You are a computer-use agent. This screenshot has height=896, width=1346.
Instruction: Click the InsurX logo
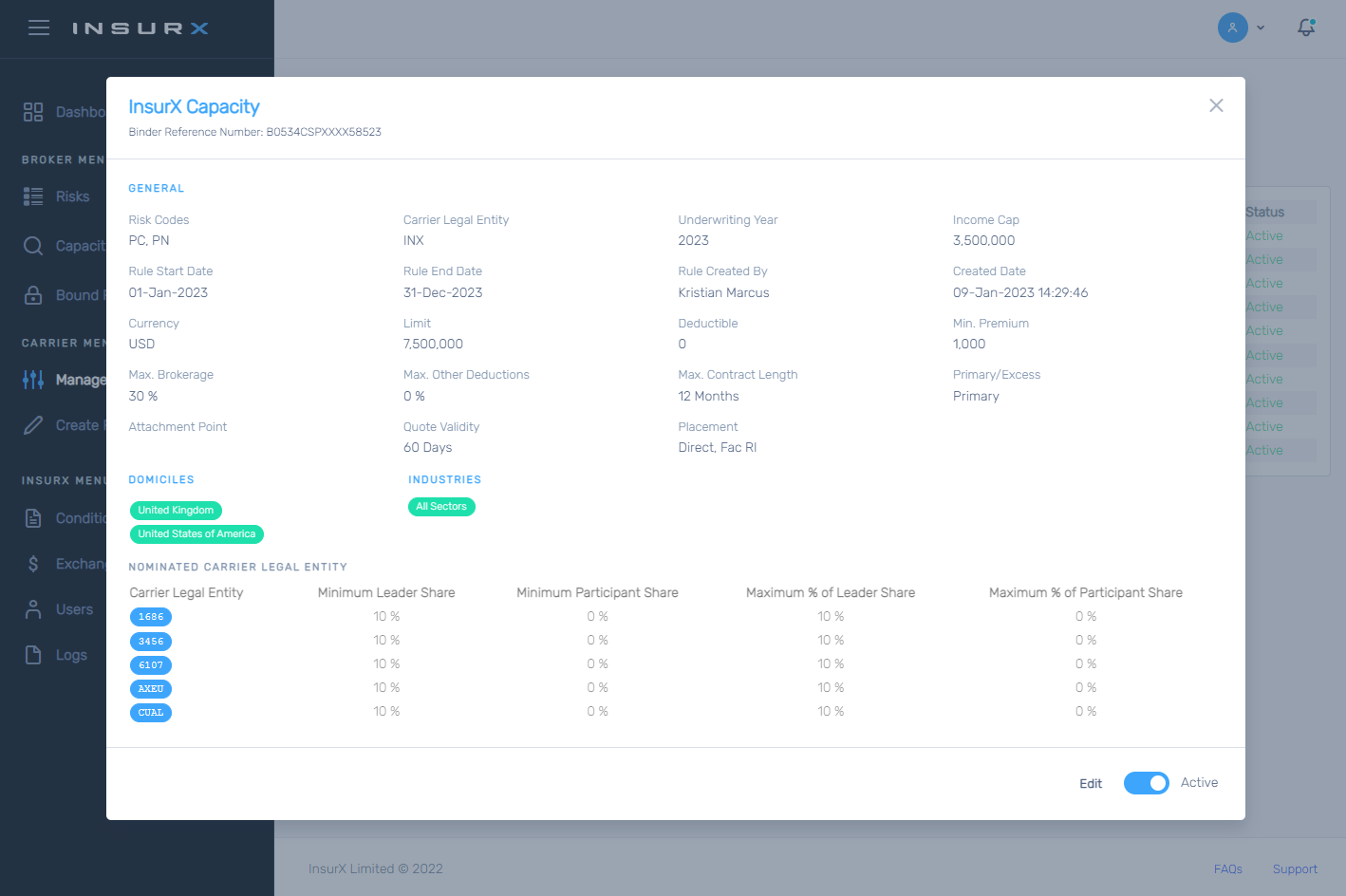point(140,28)
